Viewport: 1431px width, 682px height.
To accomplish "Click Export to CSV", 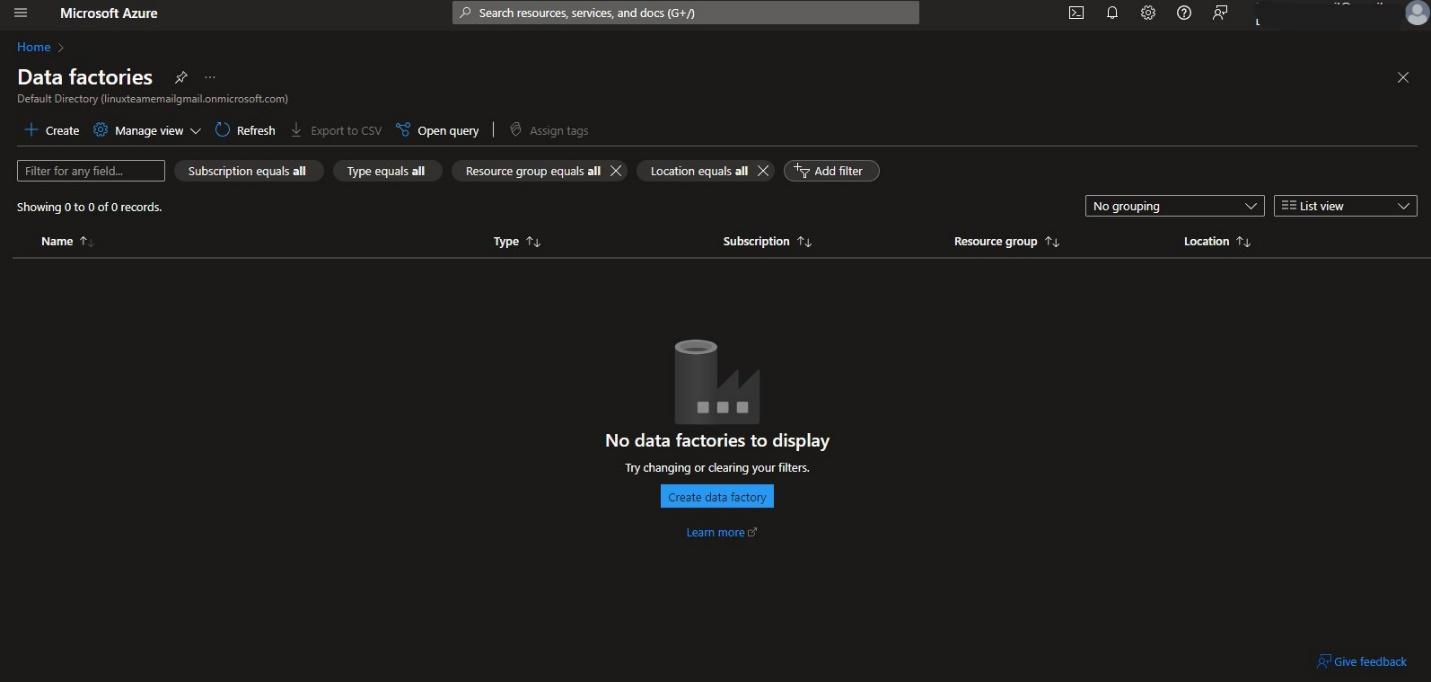I will click(336, 130).
